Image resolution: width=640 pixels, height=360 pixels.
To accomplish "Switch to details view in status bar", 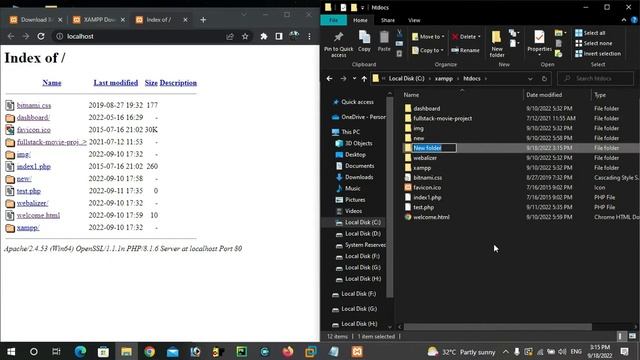I will click(620, 336).
